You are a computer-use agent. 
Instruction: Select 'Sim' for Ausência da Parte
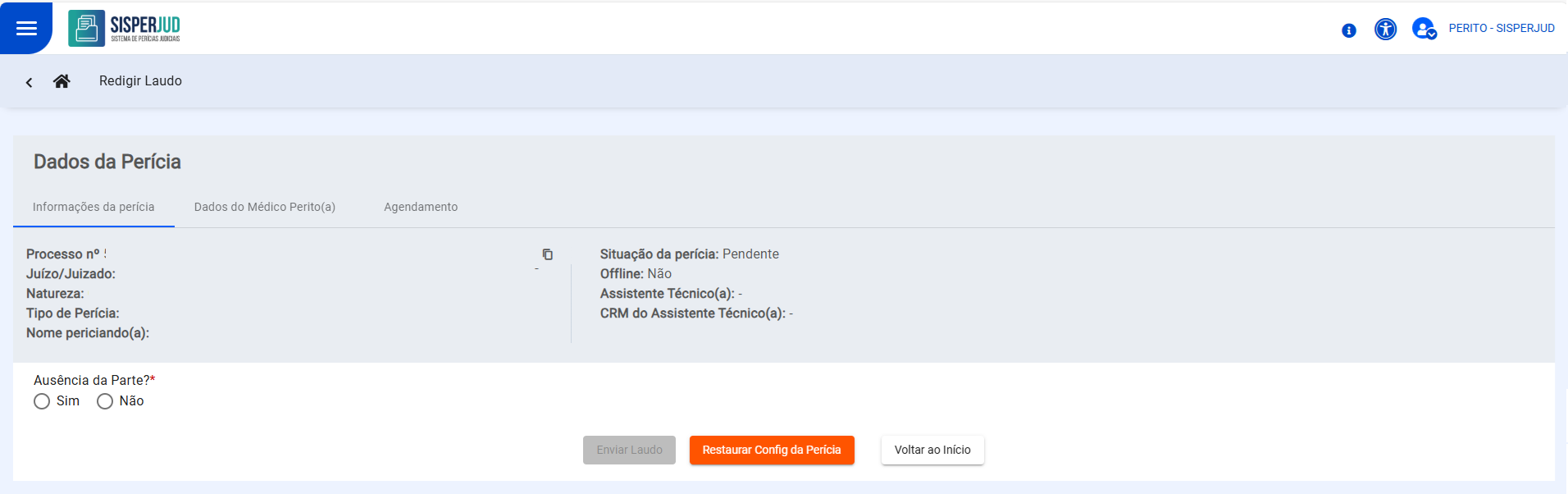click(x=42, y=401)
